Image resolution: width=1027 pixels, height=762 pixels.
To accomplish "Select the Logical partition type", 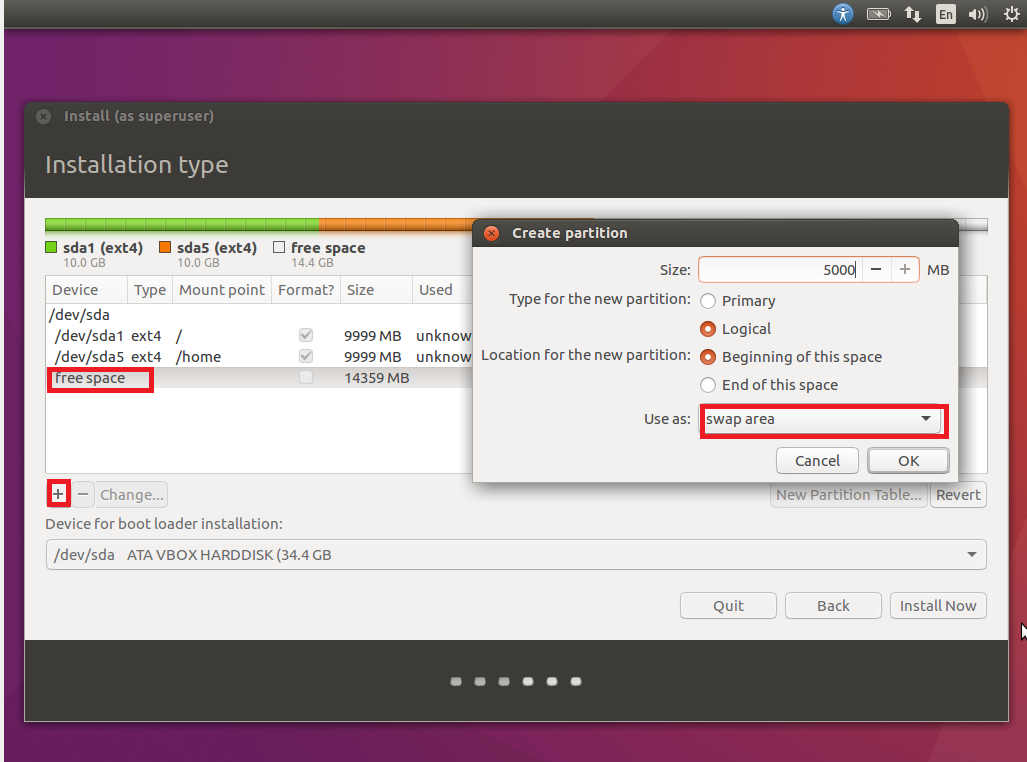I will click(x=709, y=329).
